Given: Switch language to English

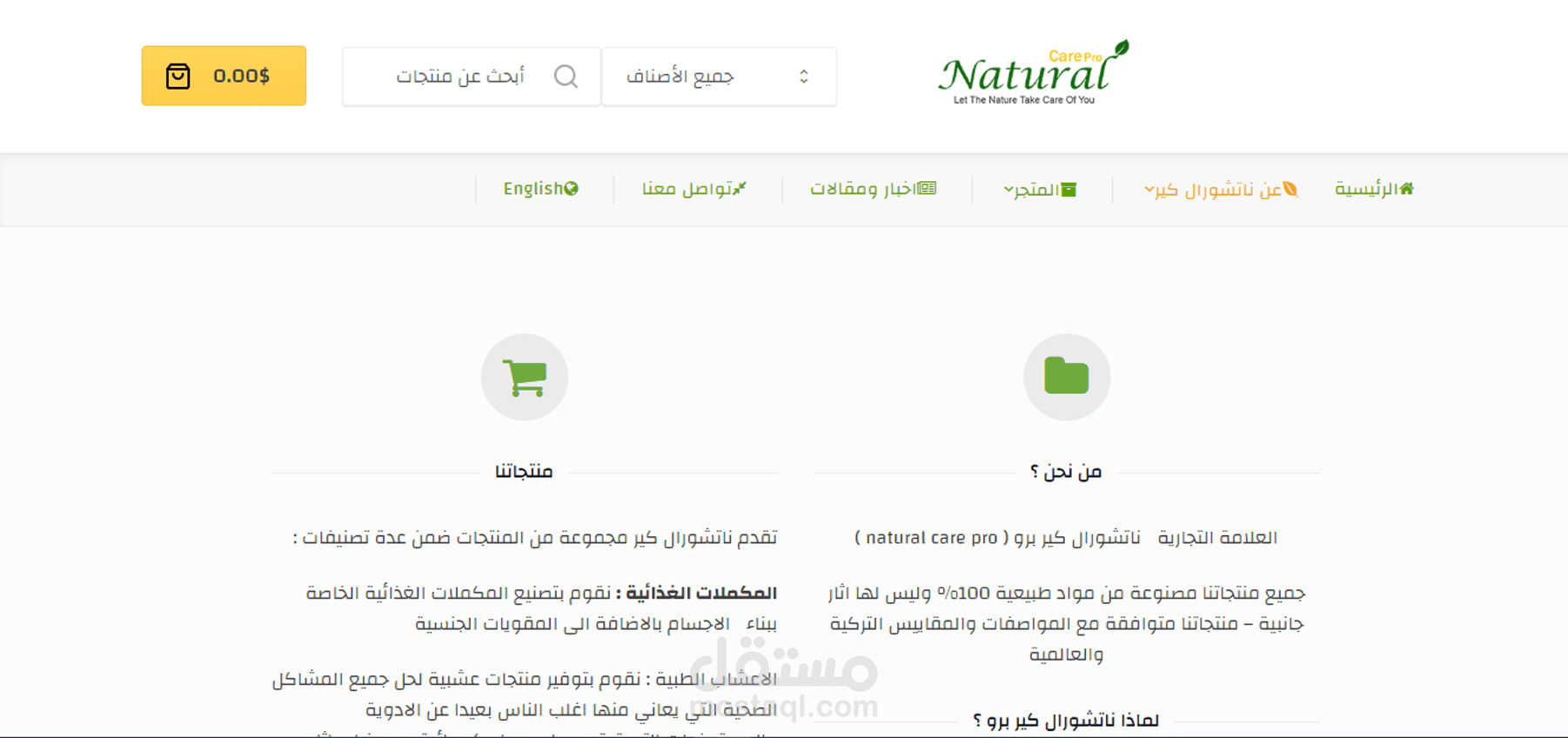Looking at the screenshot, I should [x=540, y=189].
